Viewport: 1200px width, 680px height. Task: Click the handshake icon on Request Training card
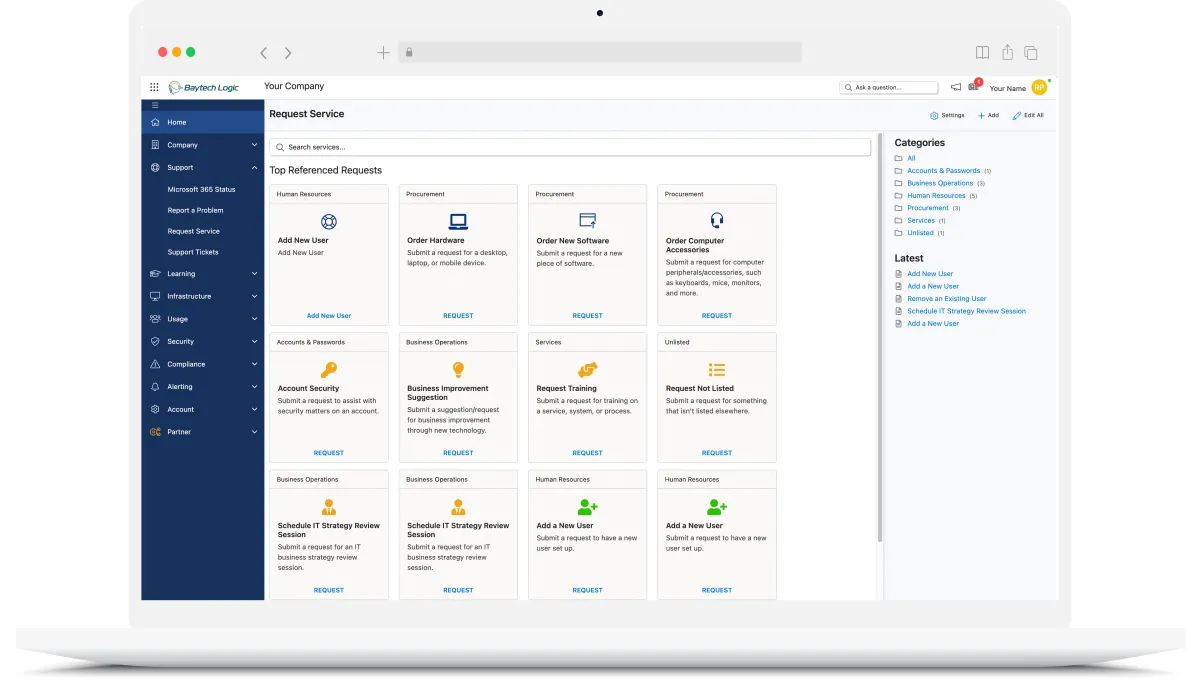click(x=587, y=369)
